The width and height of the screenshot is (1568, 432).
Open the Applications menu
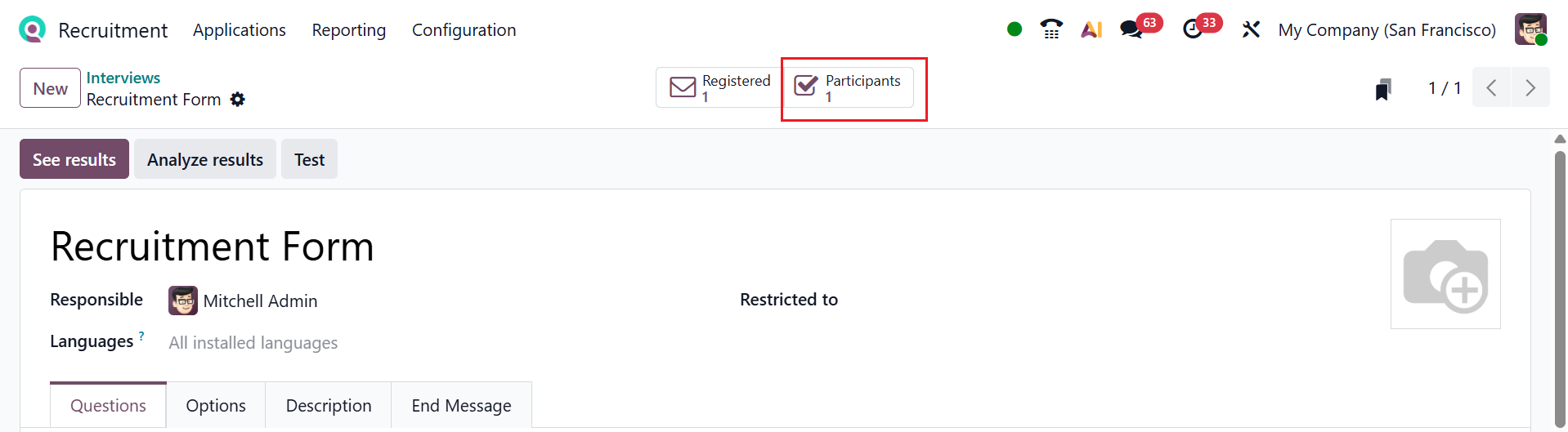(x=240, y=30)
